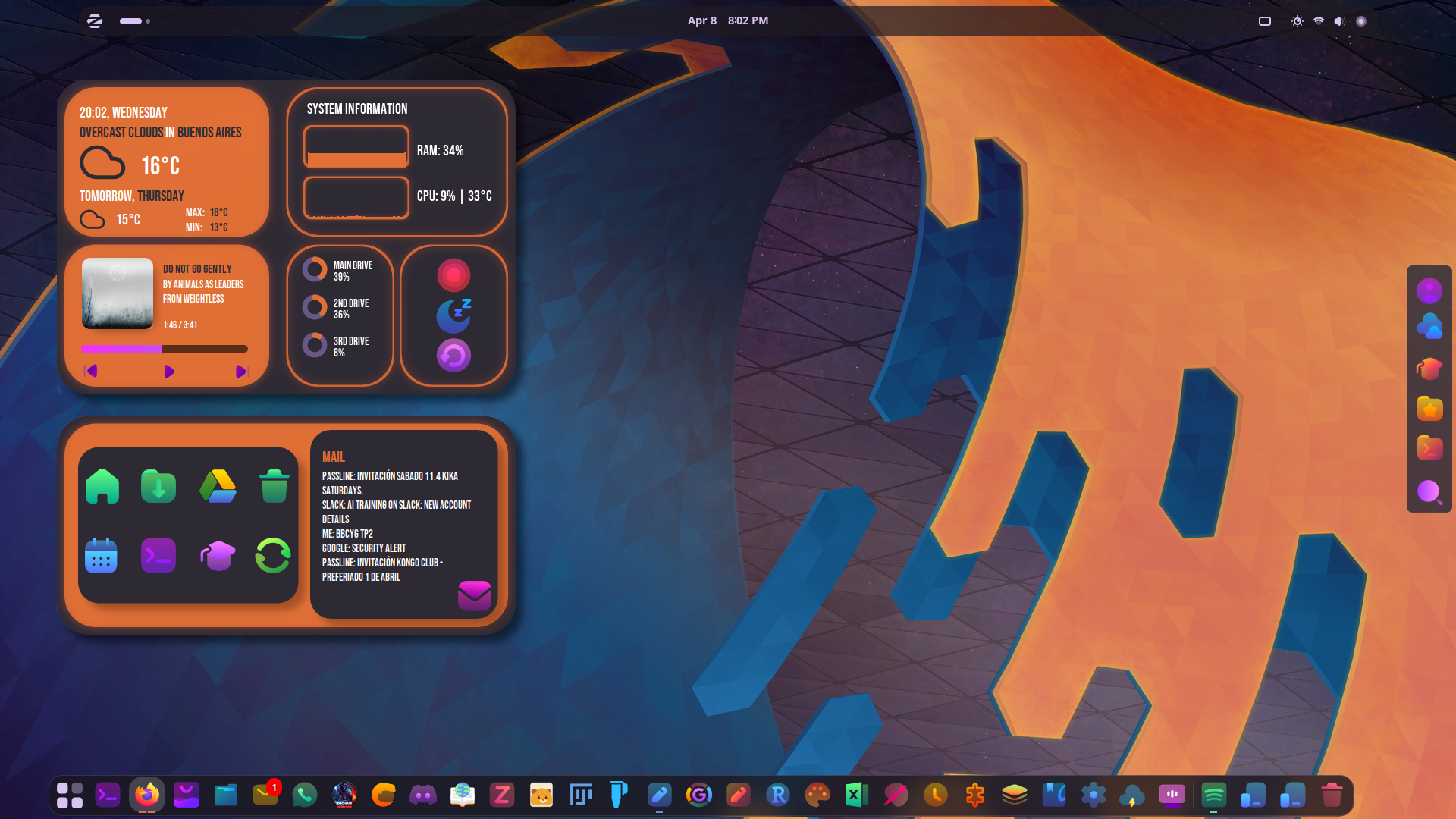Viewport: 1456px width, 819px height.
Task: Launch RStudio from the dock
Action: (777, 795)
